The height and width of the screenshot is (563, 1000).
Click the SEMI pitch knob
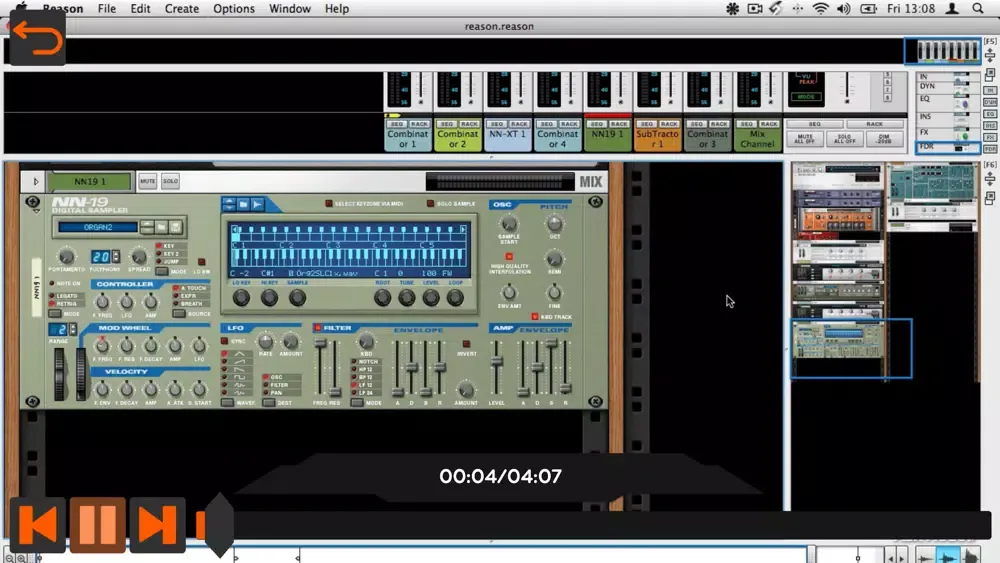(x=555, y=259)
